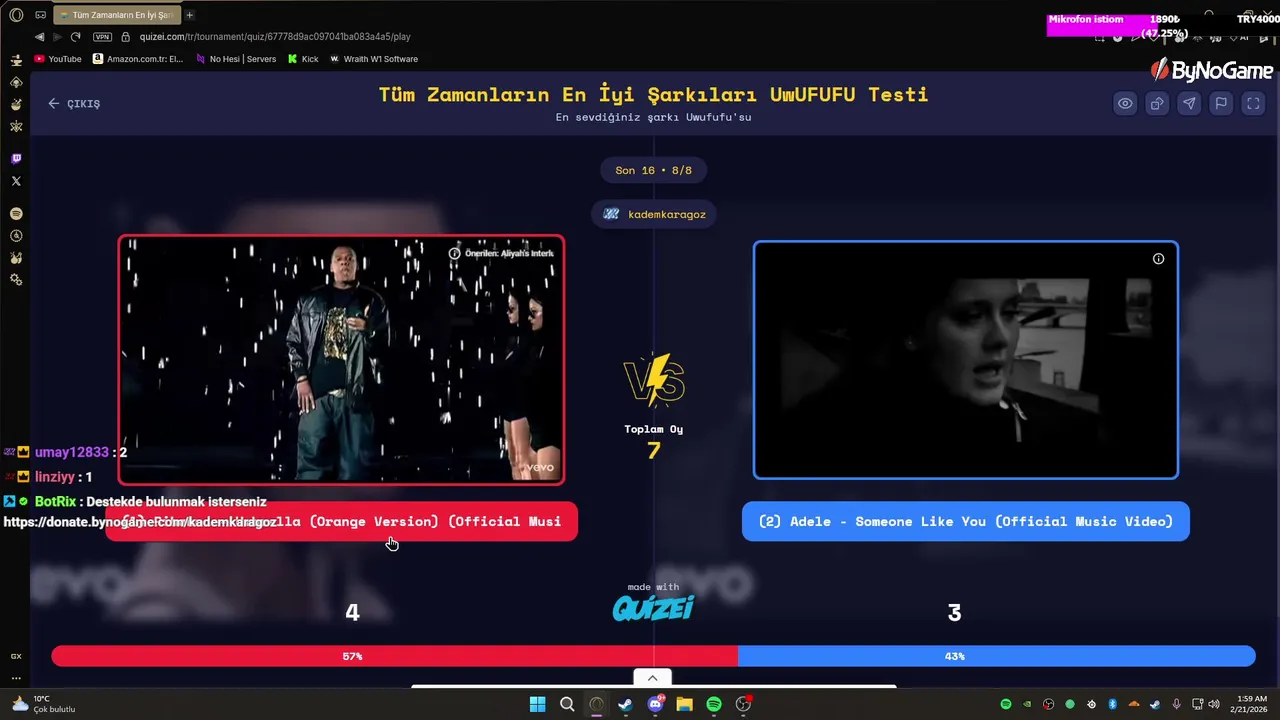This screenshot has height=720, width=1280.
Task: Share the quiz via paper-plane icon
Action: coord(1189,103)
